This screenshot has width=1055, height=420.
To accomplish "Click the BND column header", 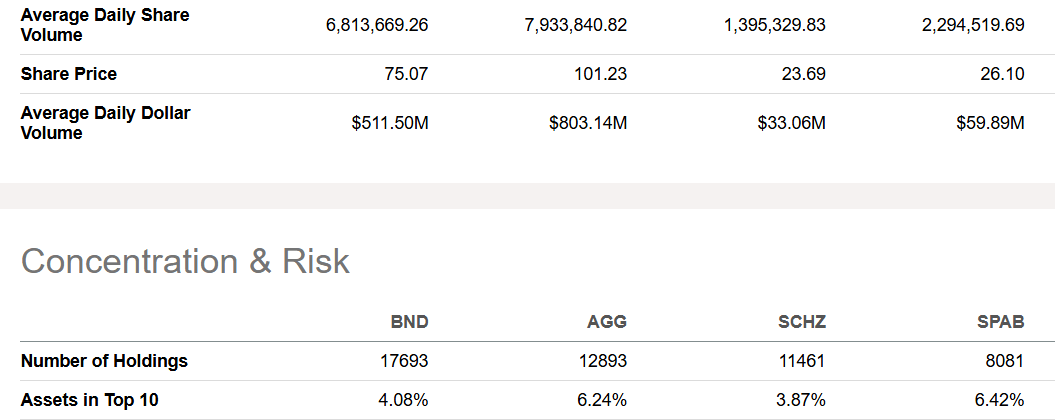I will [x=409, y=322].
